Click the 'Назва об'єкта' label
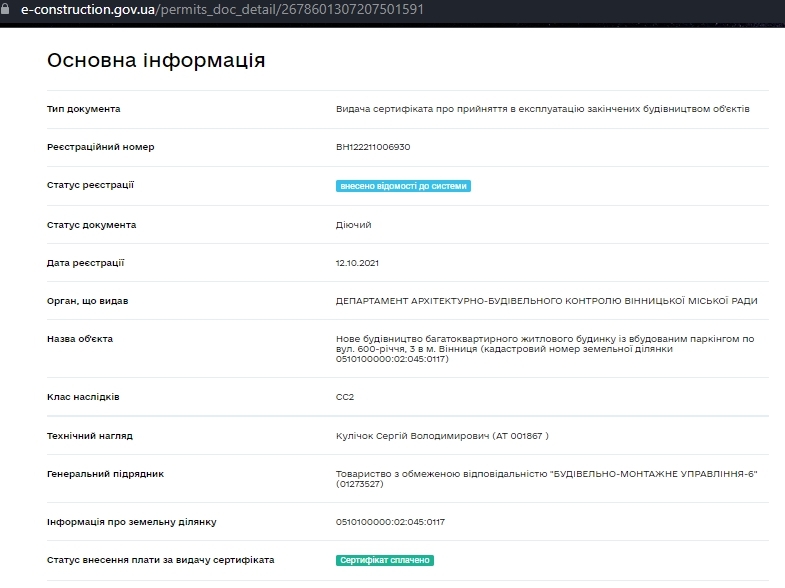785x588 pixels. (80, 339)
